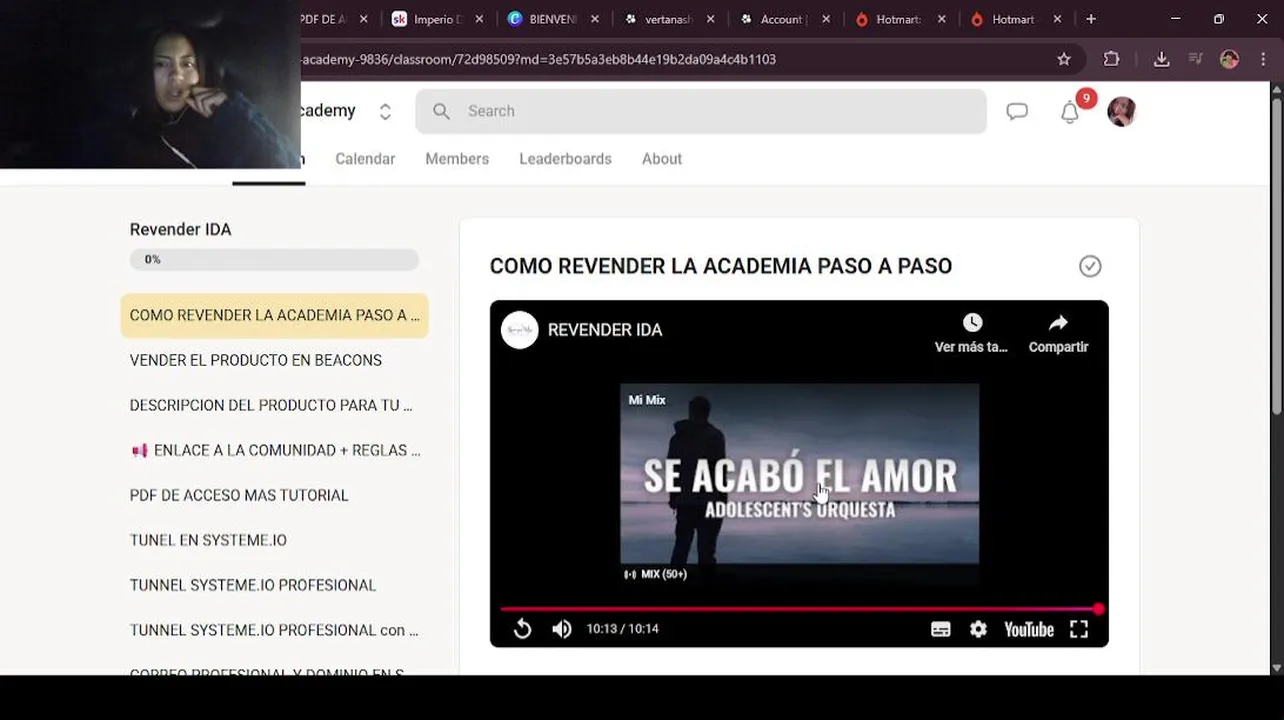The image size is (1284, 720).
Task: Open the Chrome profile avatar in the toolbar
Action: click(x=1230, y=59)
